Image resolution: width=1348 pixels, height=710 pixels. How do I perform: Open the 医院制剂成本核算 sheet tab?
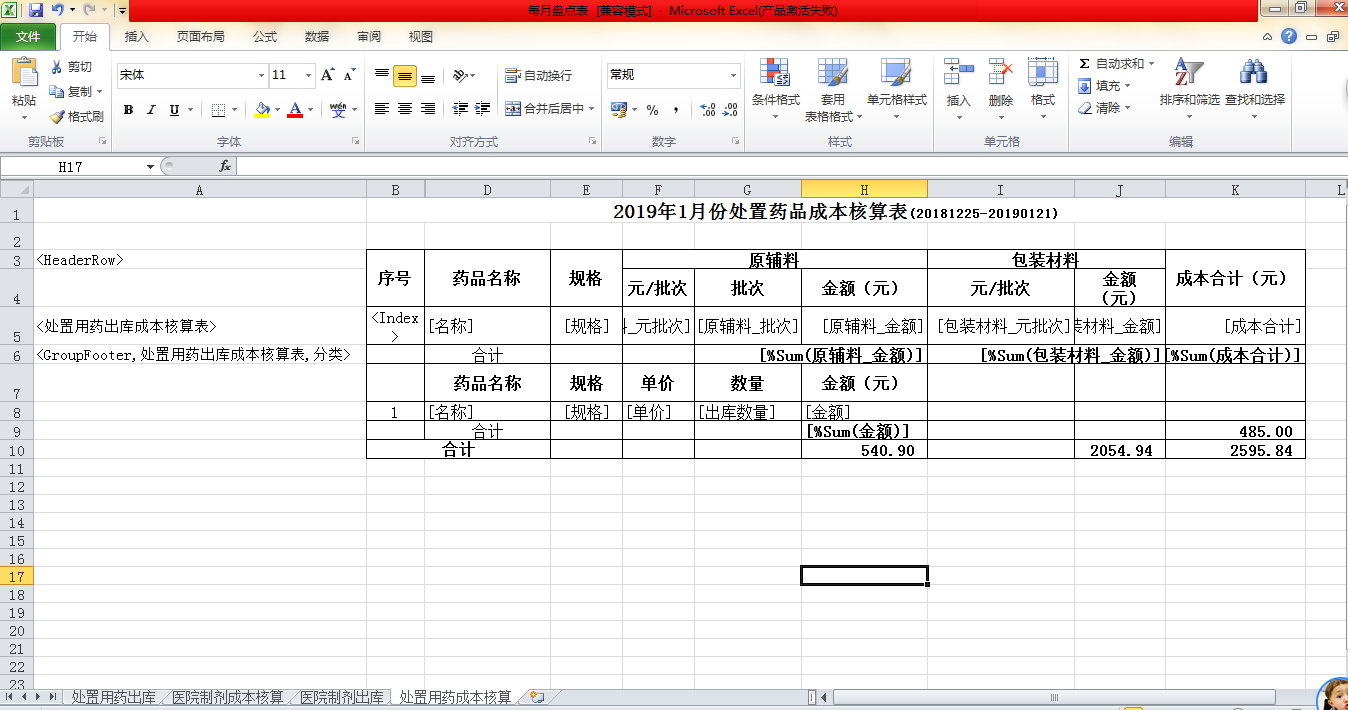coord(227,697)
